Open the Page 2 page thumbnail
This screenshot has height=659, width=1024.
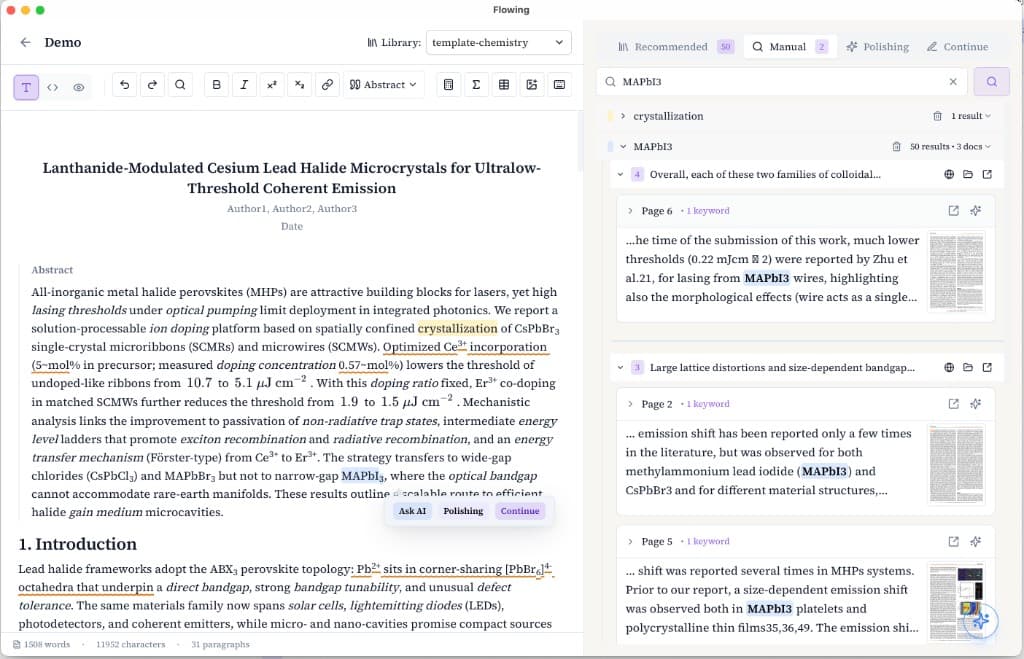(957, 464)
